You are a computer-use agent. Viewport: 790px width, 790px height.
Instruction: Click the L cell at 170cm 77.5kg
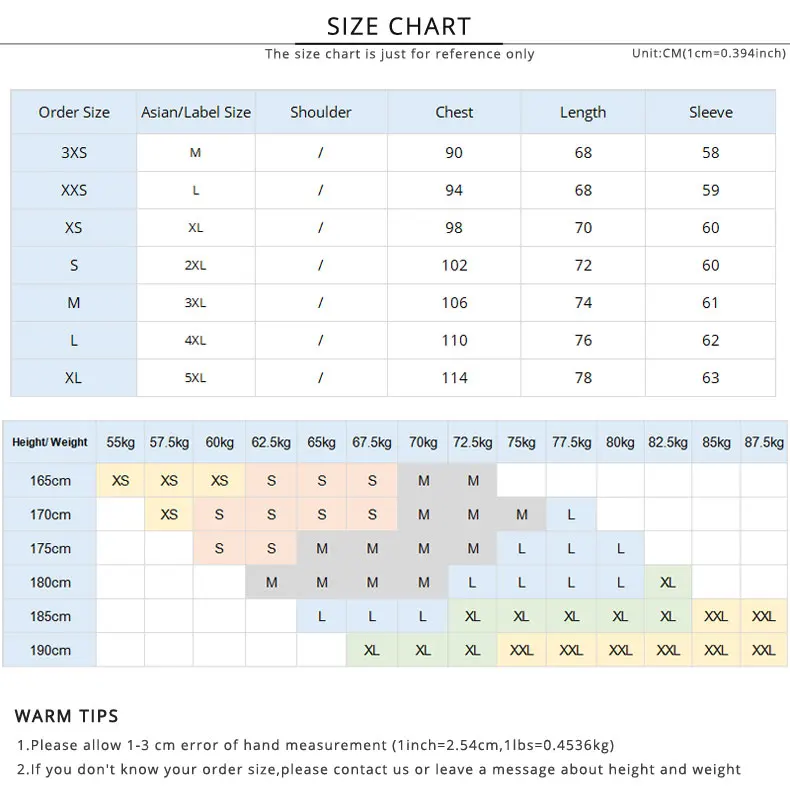[x=571, y=514]
